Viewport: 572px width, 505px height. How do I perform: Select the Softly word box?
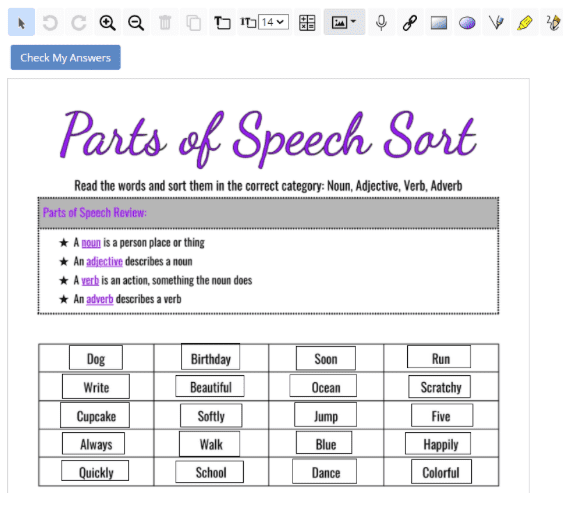211,415
